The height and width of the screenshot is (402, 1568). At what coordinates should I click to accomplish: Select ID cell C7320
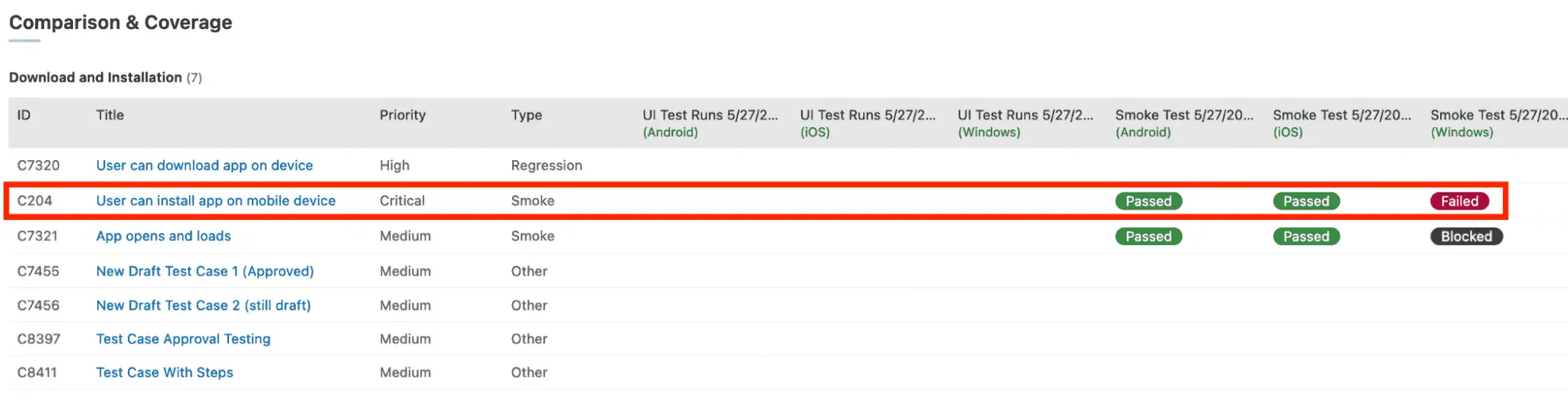click(x=38, y=166)
